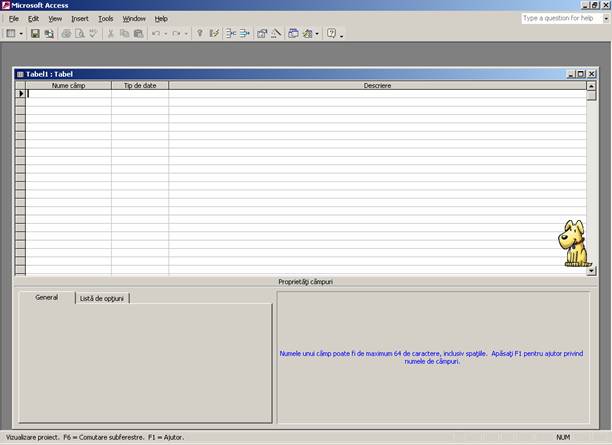Screen dimensions: 612x445
Task: Set primary key using the key icon
Action: click(x=199, y=34)
